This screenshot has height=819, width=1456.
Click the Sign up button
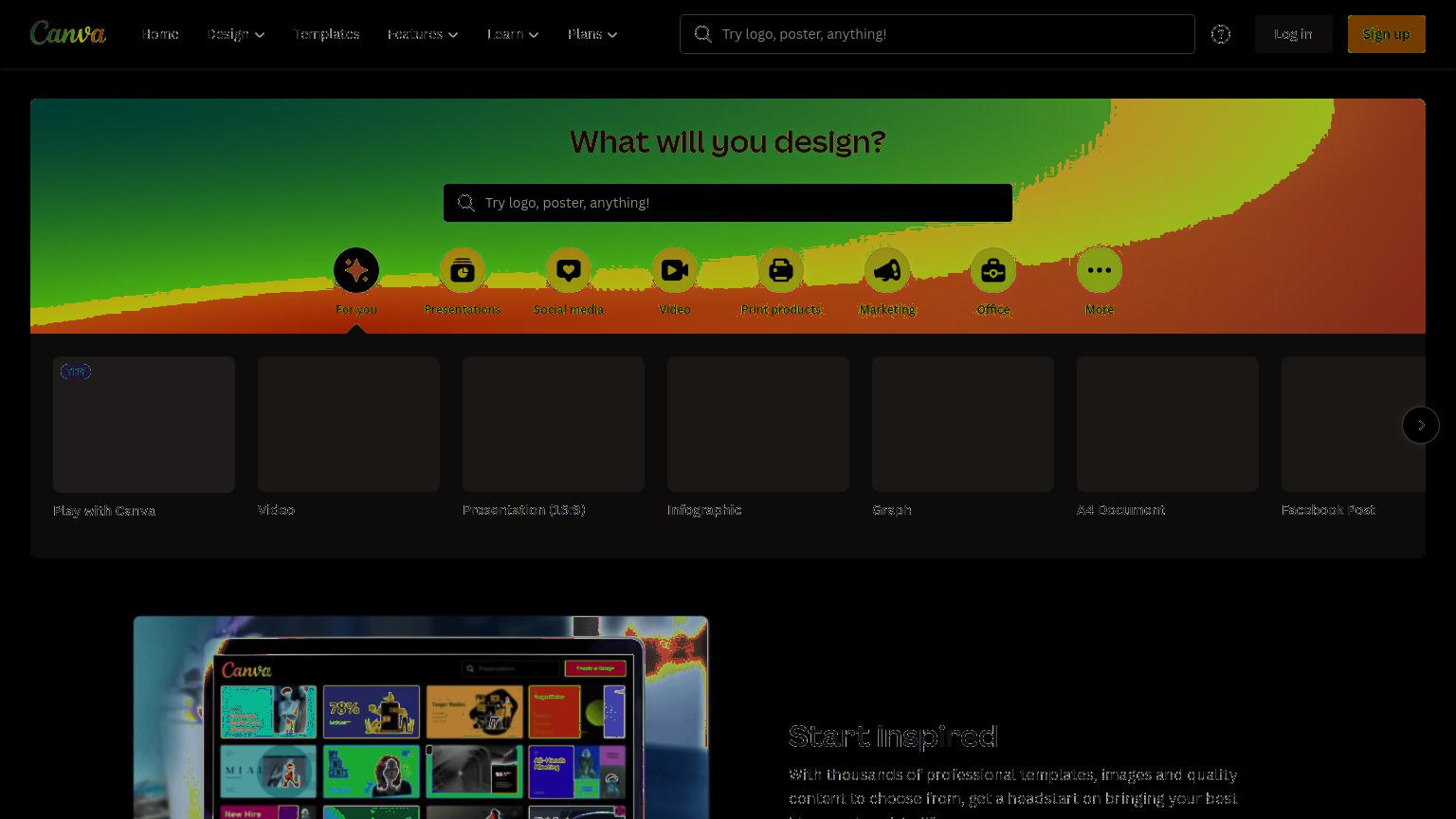click(1386, 34)
